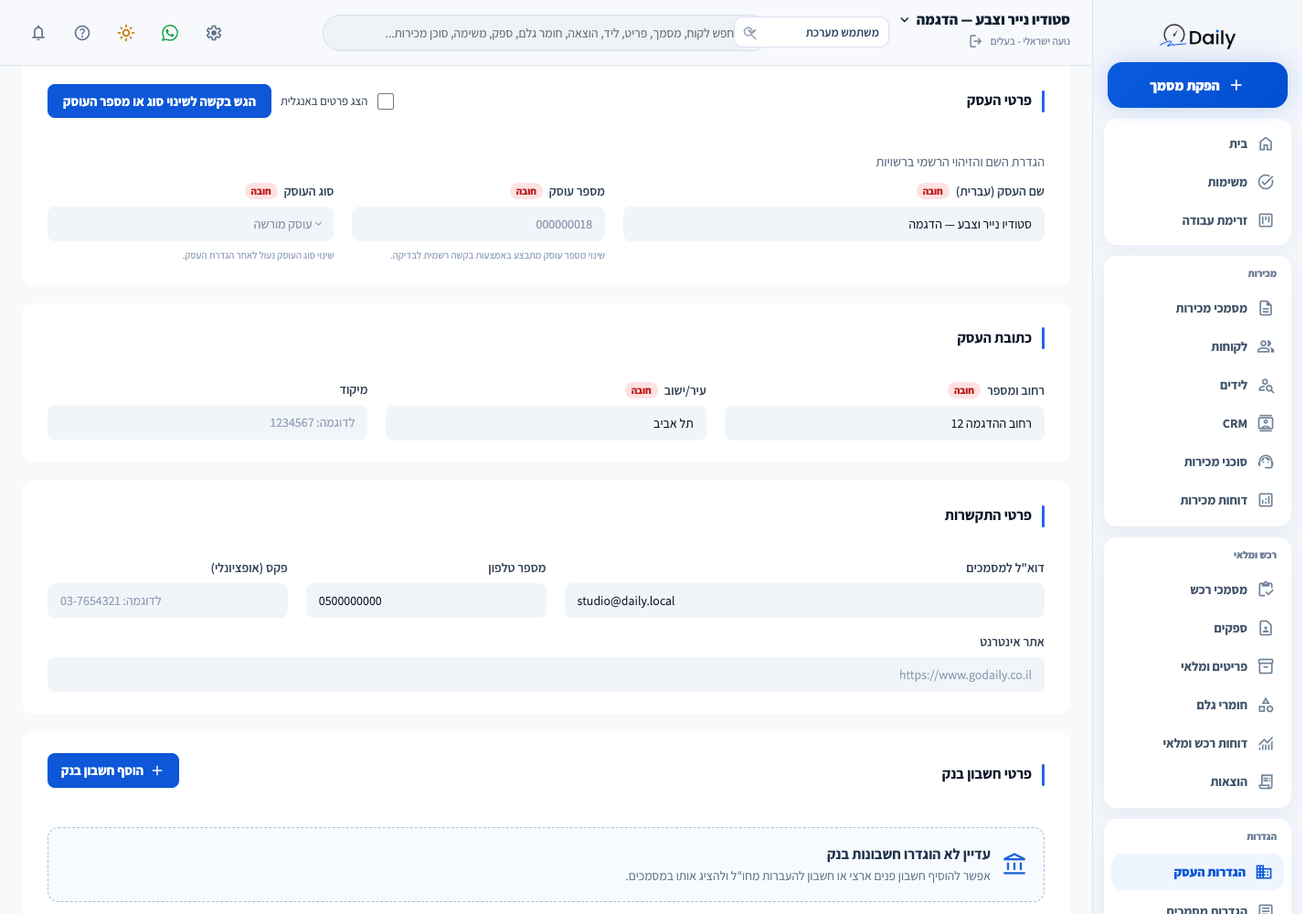The height and width of the screenshot is (914, 1316).
Task: Click the building icon next to הגדרות העסק
Action: click(1264, 872)
